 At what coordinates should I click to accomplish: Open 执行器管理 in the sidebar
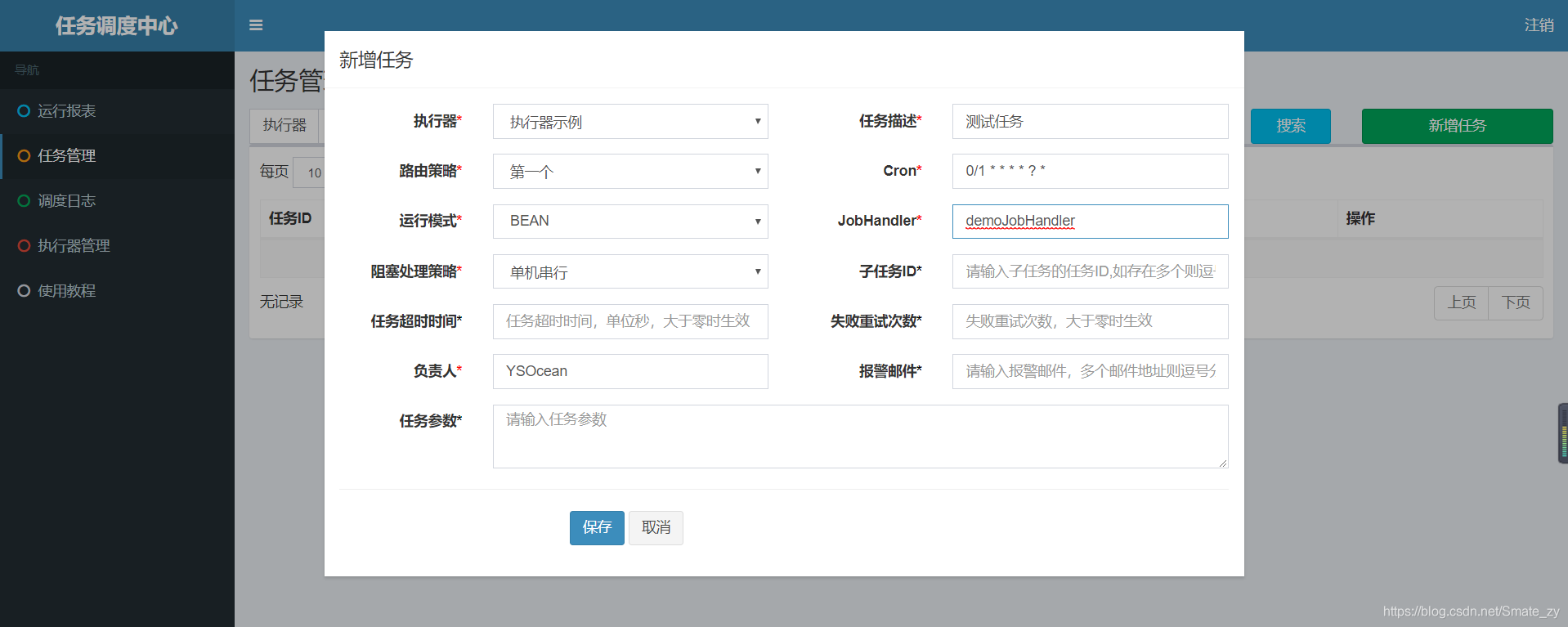tap(117, 245)
